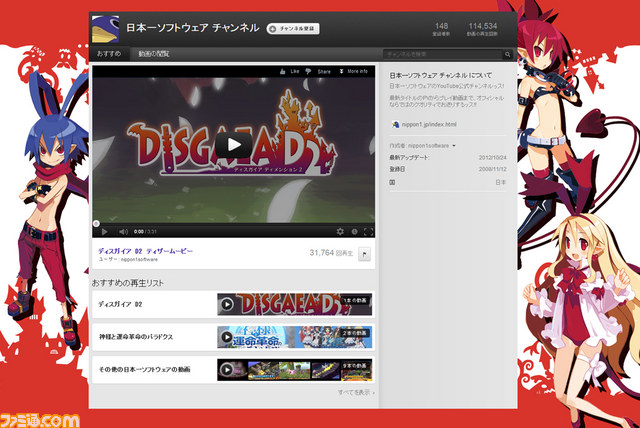Focus the channel search input field
Image resolution: width=640 pixels, height=428 pixels.
click(443, 54)
